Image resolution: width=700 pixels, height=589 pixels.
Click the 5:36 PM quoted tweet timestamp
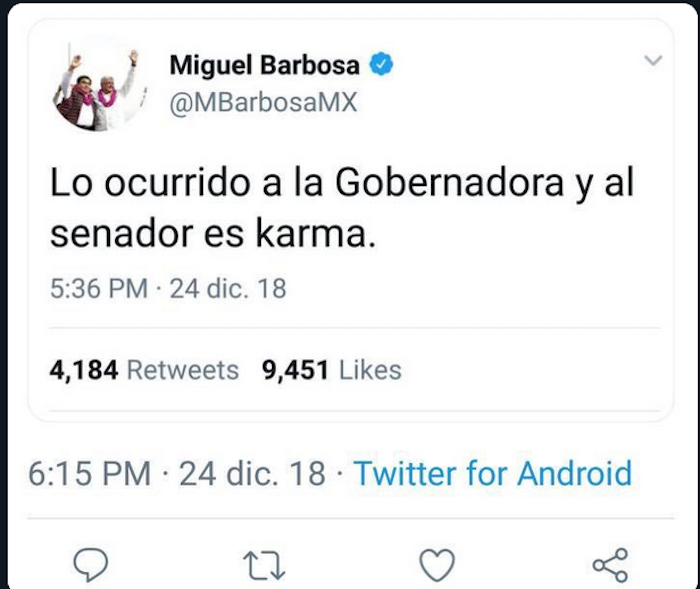click(x=99, y=288)
